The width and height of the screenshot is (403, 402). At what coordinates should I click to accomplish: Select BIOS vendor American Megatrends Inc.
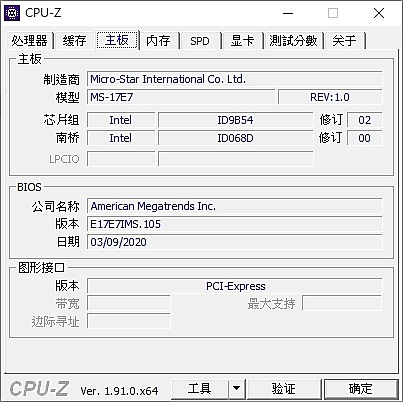coord(235,206)
